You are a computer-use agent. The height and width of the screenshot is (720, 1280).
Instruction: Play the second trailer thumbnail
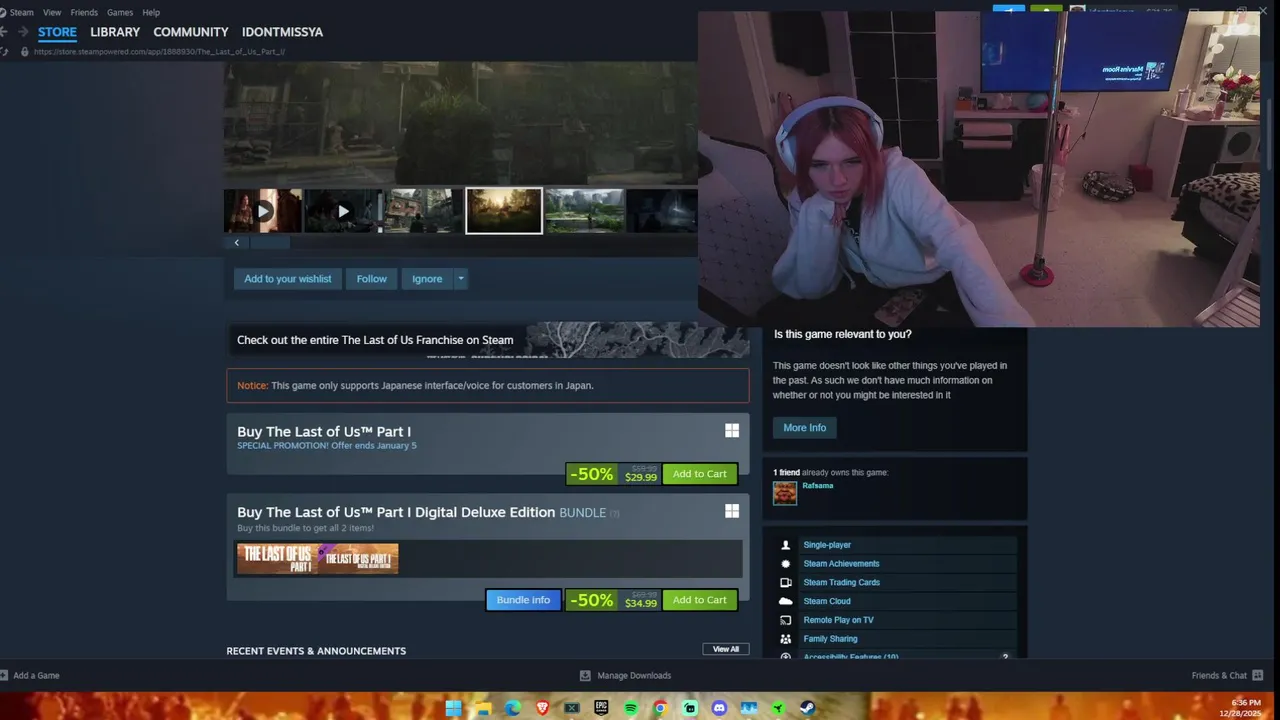[x=343, y=211]
